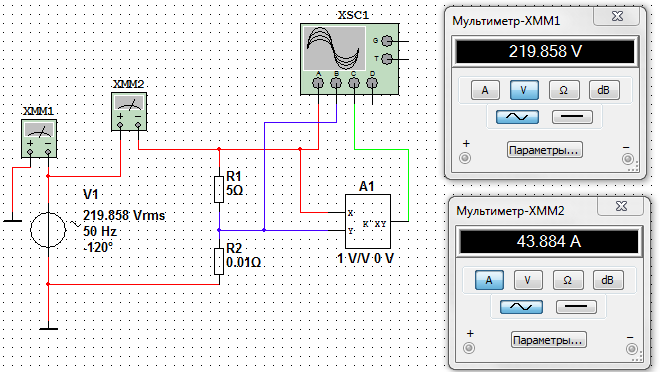Close the Мультиметр-XMM1 window

coord(617,16)
